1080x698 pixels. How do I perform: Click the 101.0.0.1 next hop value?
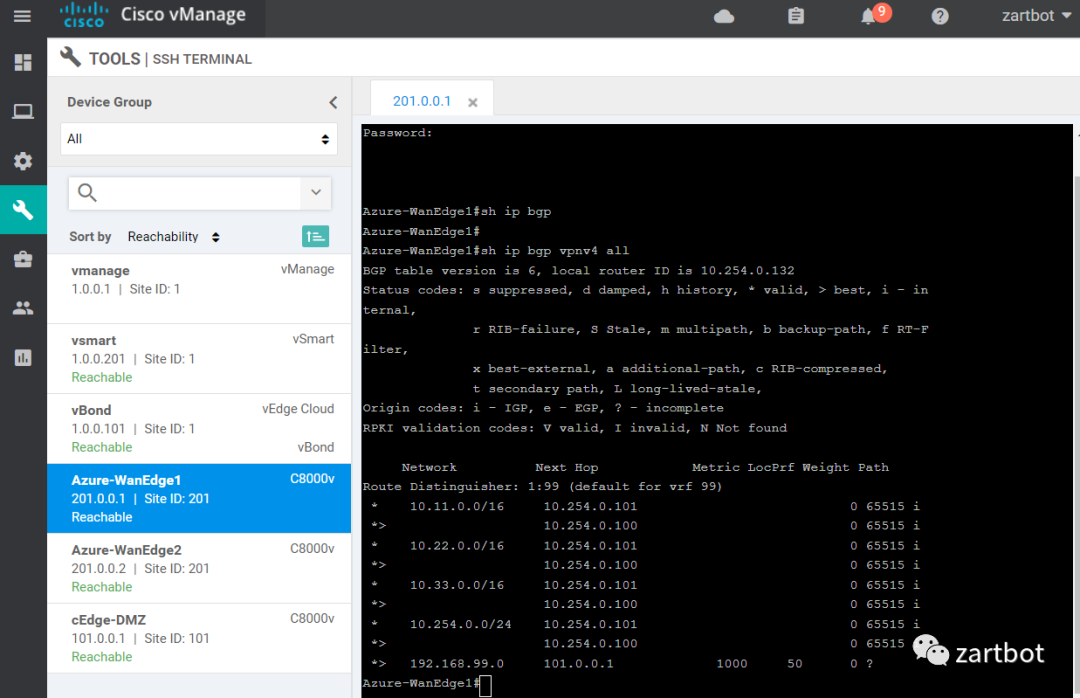pyautogui.click(x=579, y=664)
